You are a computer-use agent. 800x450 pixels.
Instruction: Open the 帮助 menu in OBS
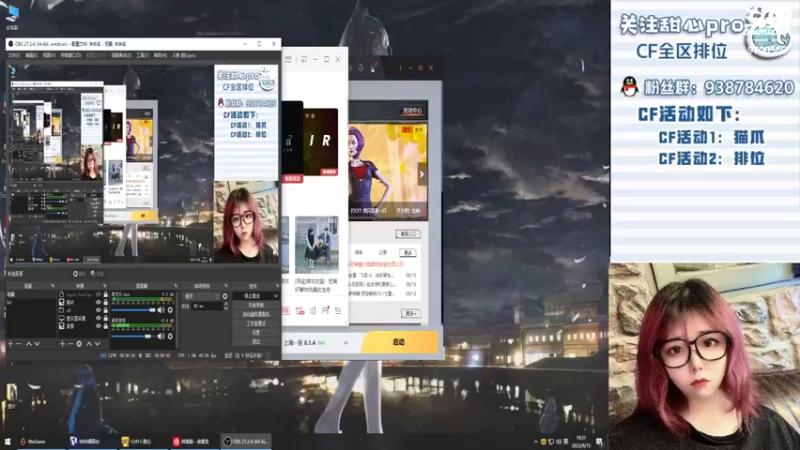[160, 55]
